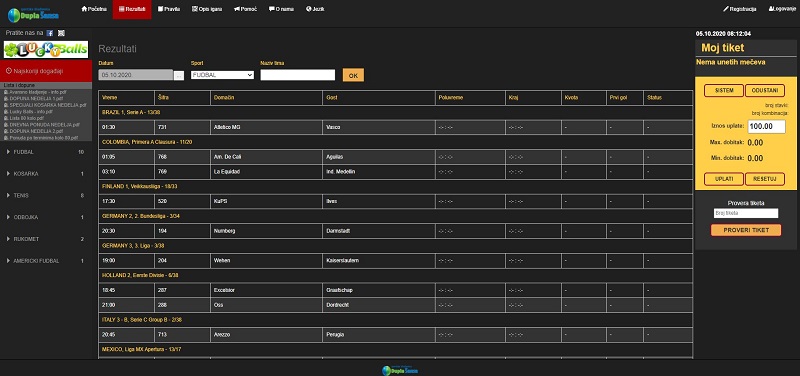Click the La Equidad team cell
Screen dimensions: 800x376
tap(266, 172)
